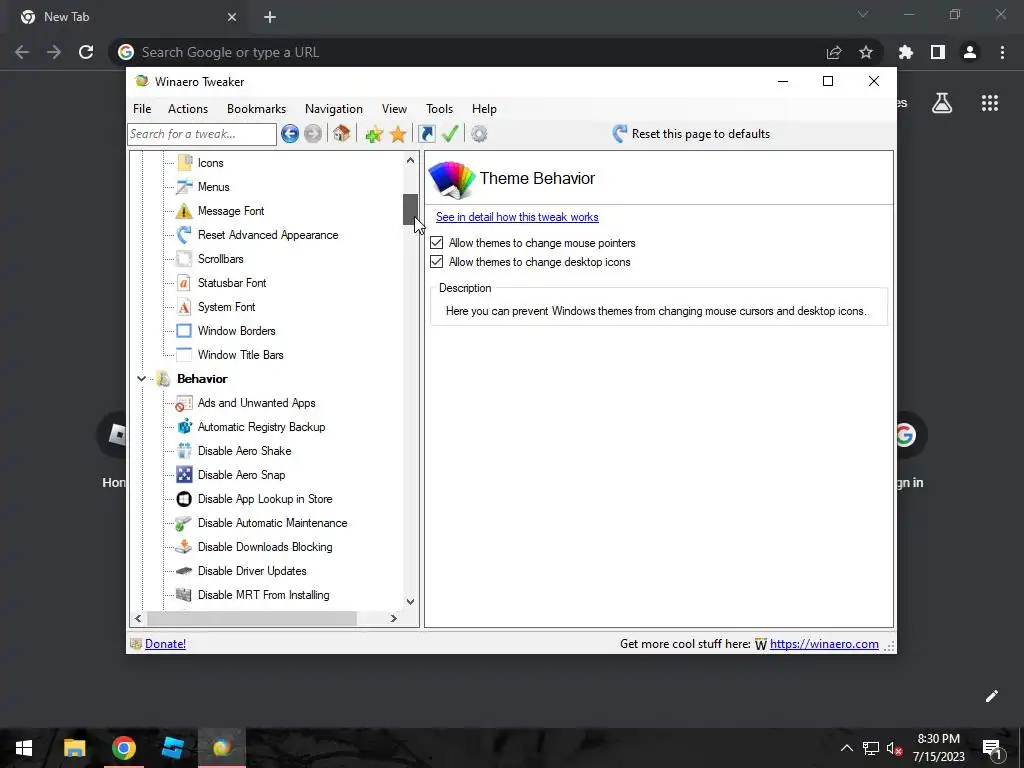Open the Bookmarks menu
This screenshot has height=768, width=1024.
click(x=257, y=109)
